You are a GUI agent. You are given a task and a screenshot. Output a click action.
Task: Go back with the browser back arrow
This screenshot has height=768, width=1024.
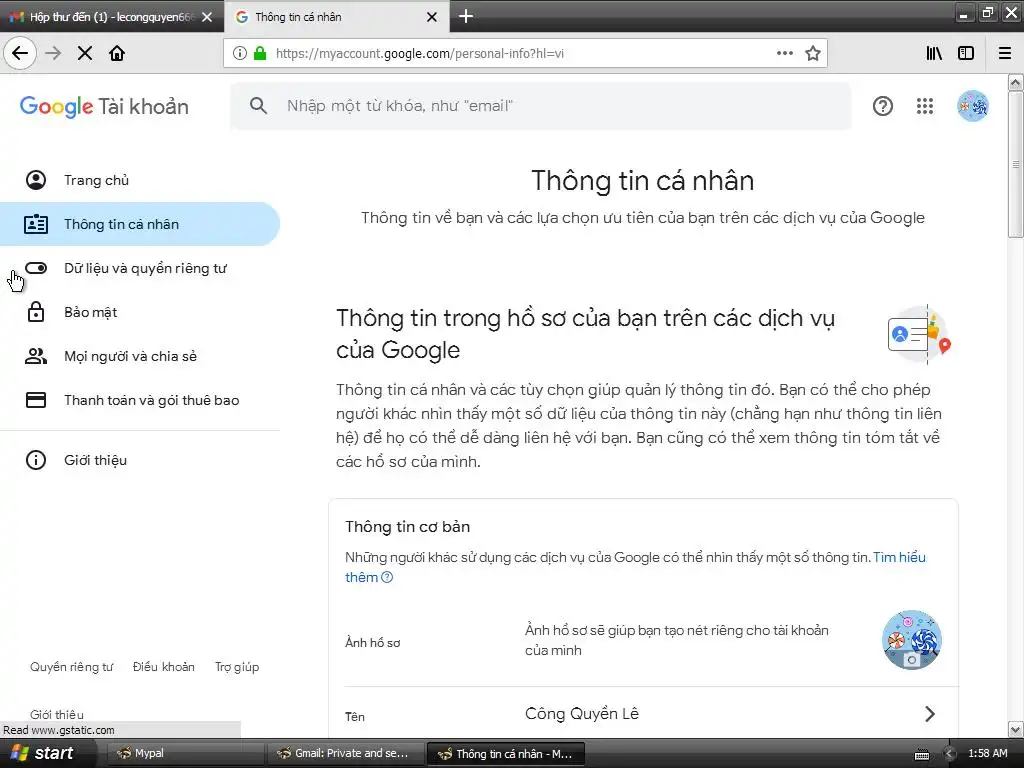tap(20, 53)
